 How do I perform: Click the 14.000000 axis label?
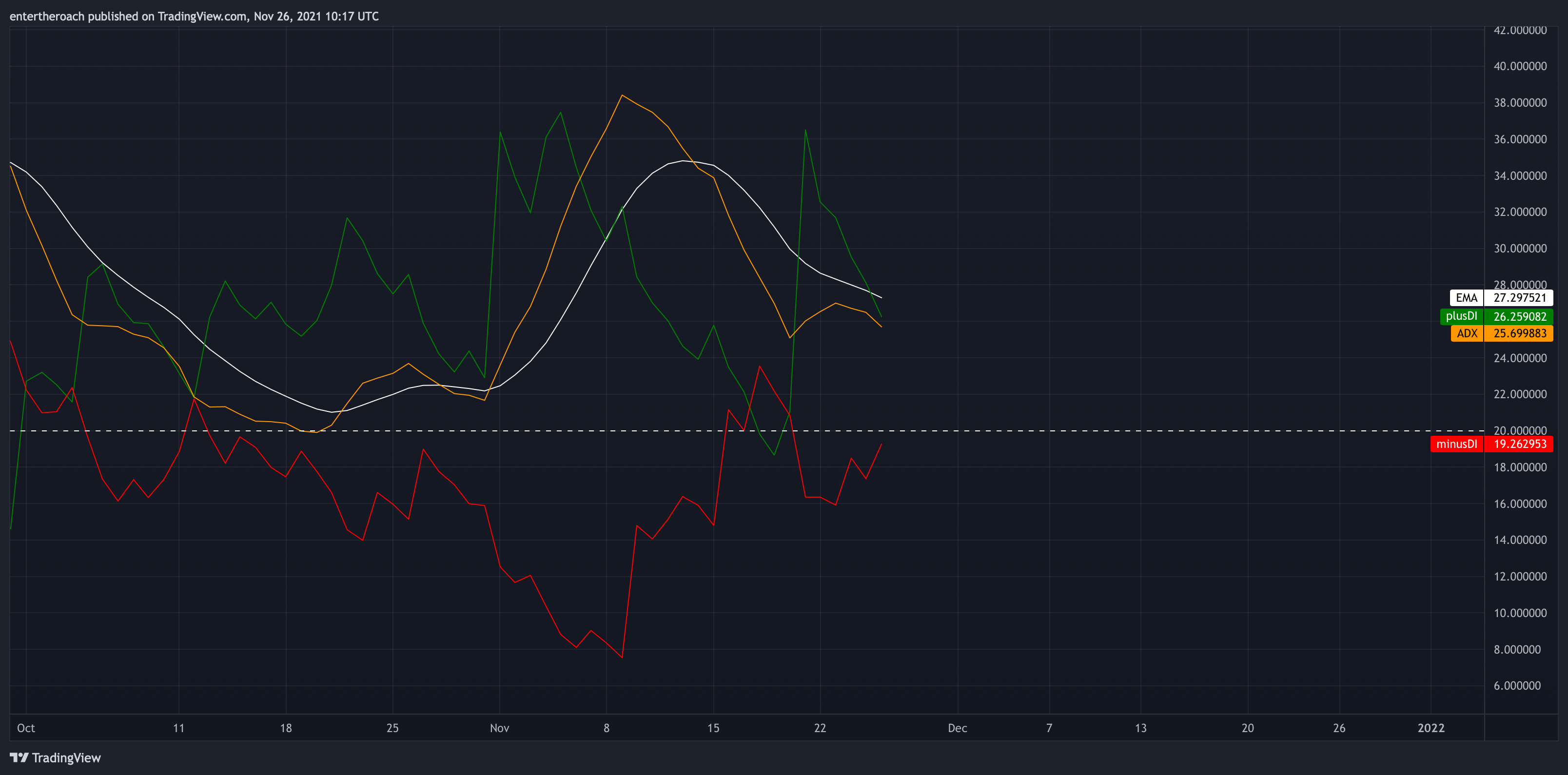1520,540
